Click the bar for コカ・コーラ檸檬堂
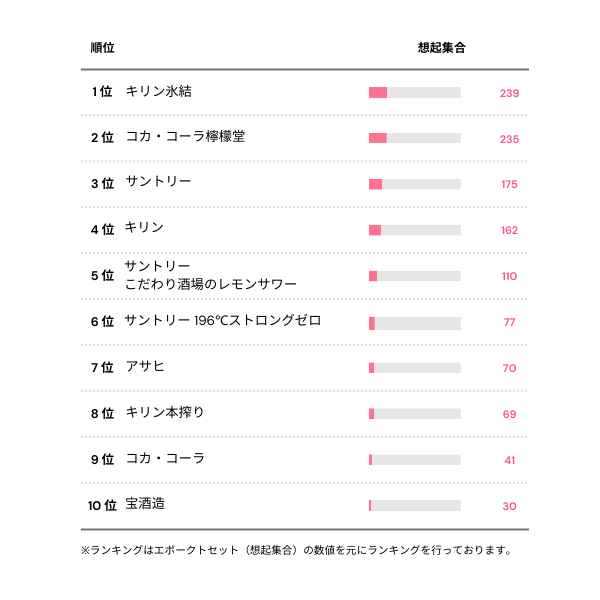The image size is (600, 600). [414, 138]
